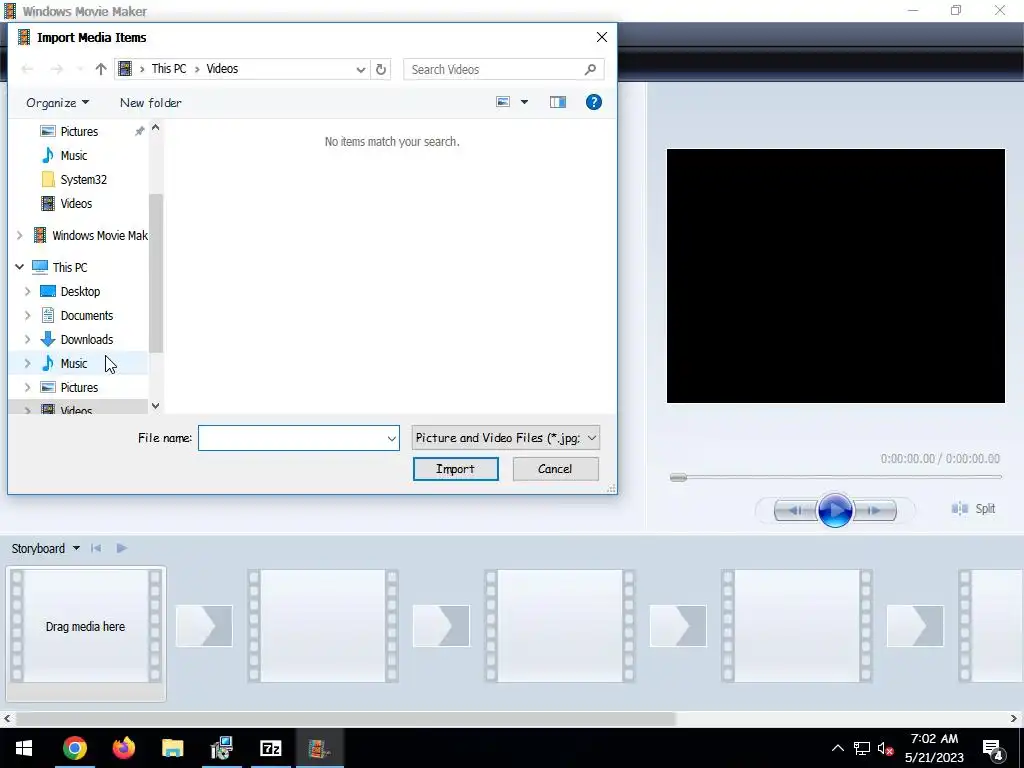Viewport: 1024px width, 768px height.
Task: Open the File name history dropdown
Action: pos(392,438)
